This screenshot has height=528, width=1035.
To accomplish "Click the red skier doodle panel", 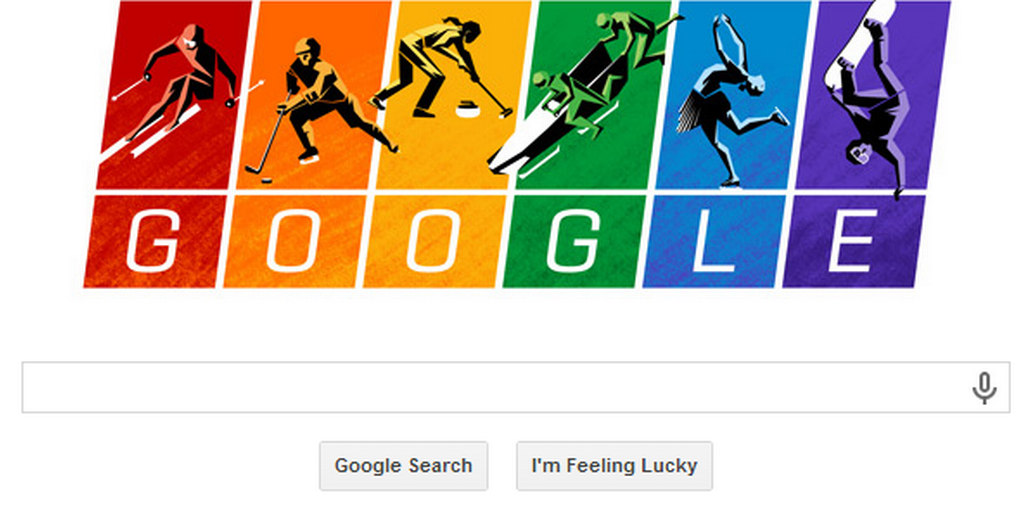I will point(174,94).
